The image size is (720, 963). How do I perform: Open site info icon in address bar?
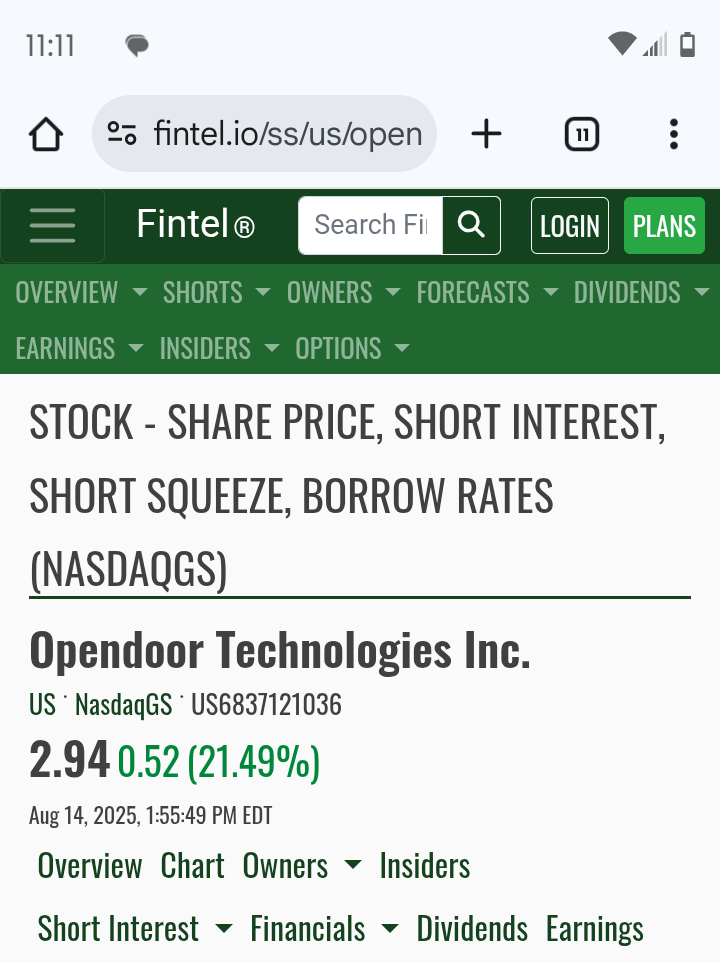122,133
